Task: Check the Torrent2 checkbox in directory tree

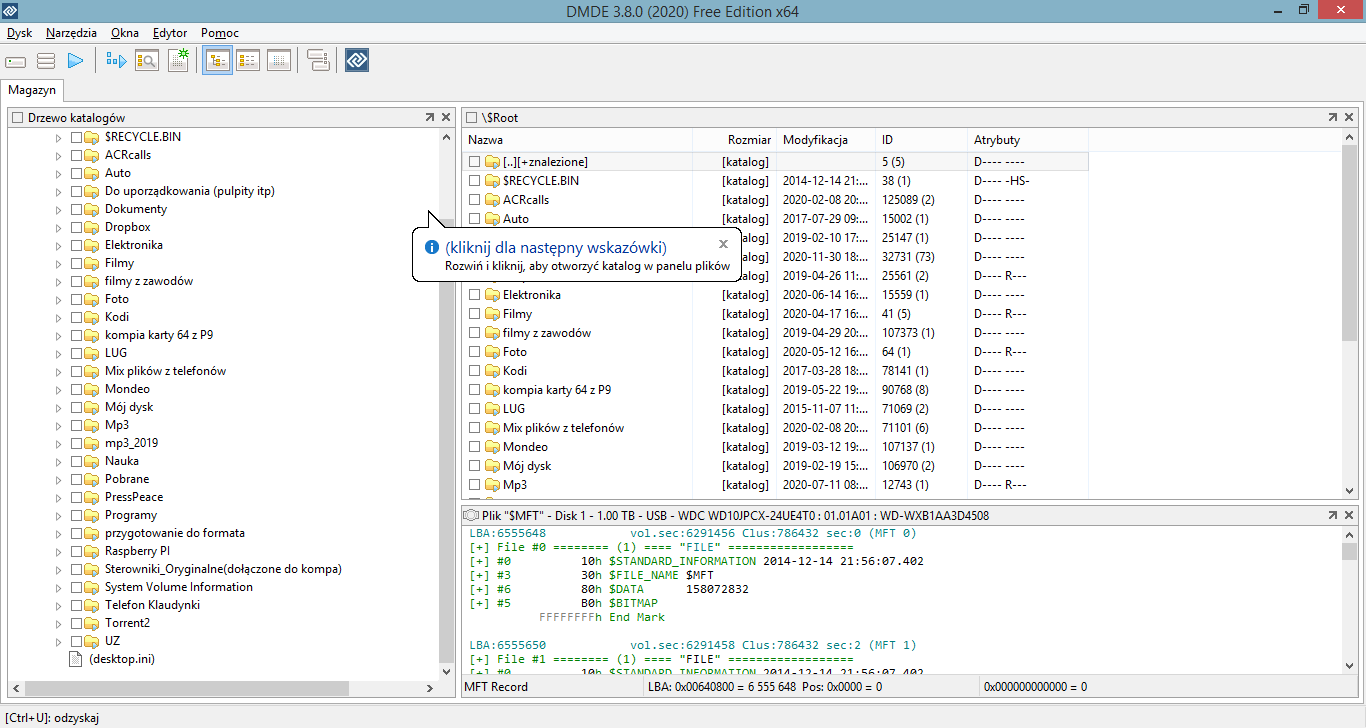Action: [76, 623]
